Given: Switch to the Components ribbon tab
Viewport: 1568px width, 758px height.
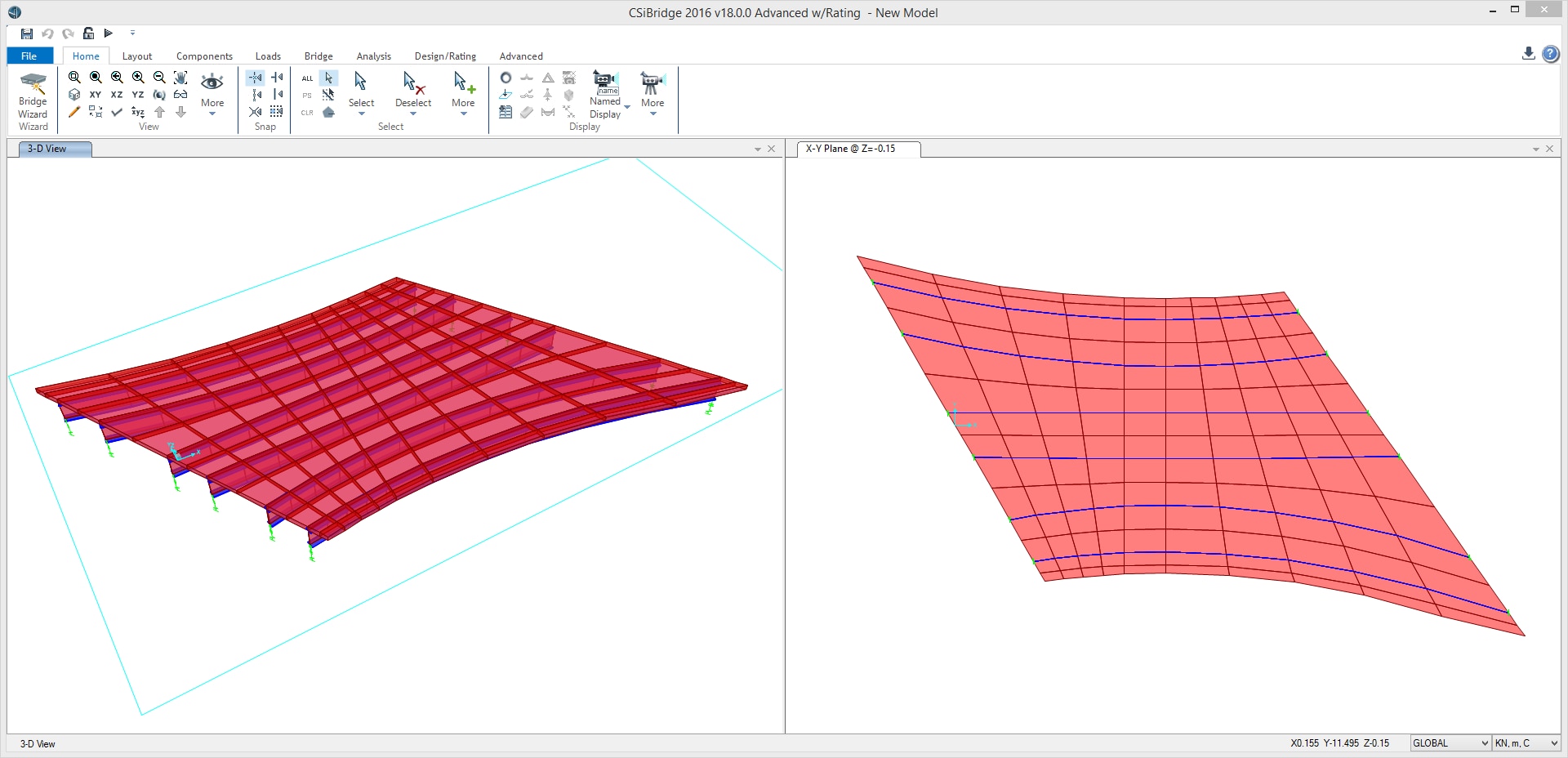Looking at the screenshot, I should point(204,56).
